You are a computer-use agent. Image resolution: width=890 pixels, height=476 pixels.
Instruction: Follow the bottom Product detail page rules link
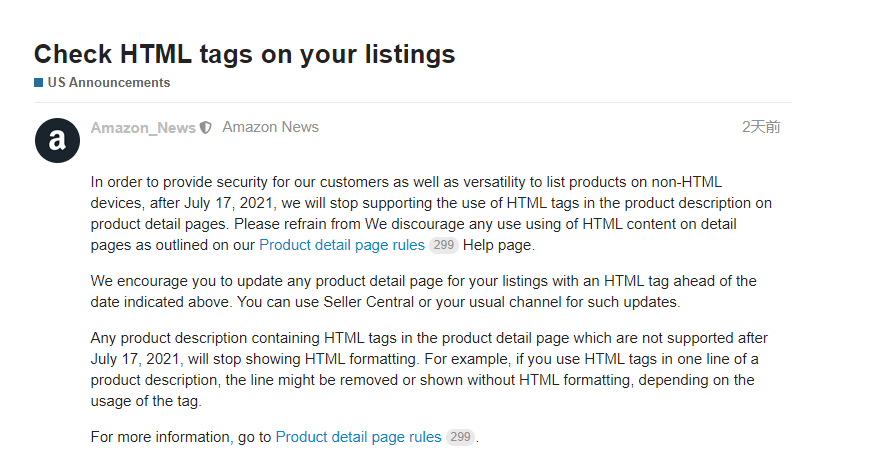358,437
